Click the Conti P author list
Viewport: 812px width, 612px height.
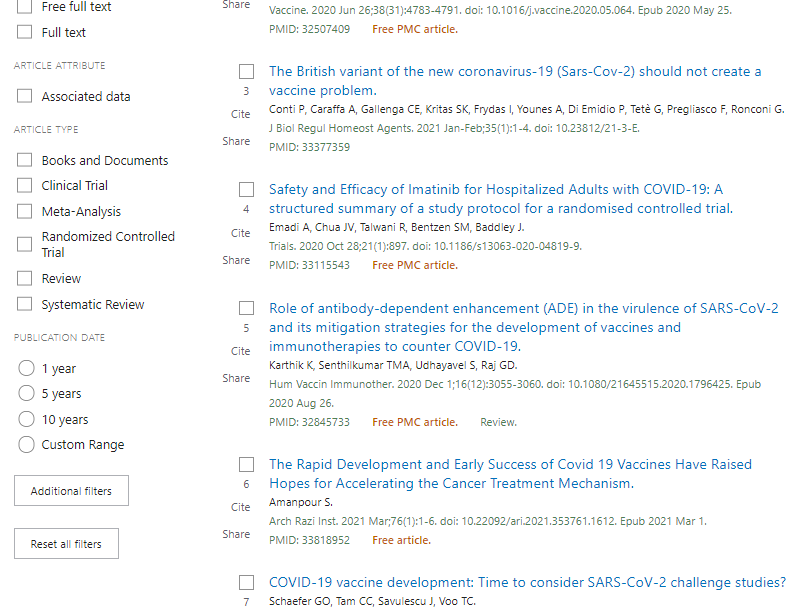[x=527, y=109]
